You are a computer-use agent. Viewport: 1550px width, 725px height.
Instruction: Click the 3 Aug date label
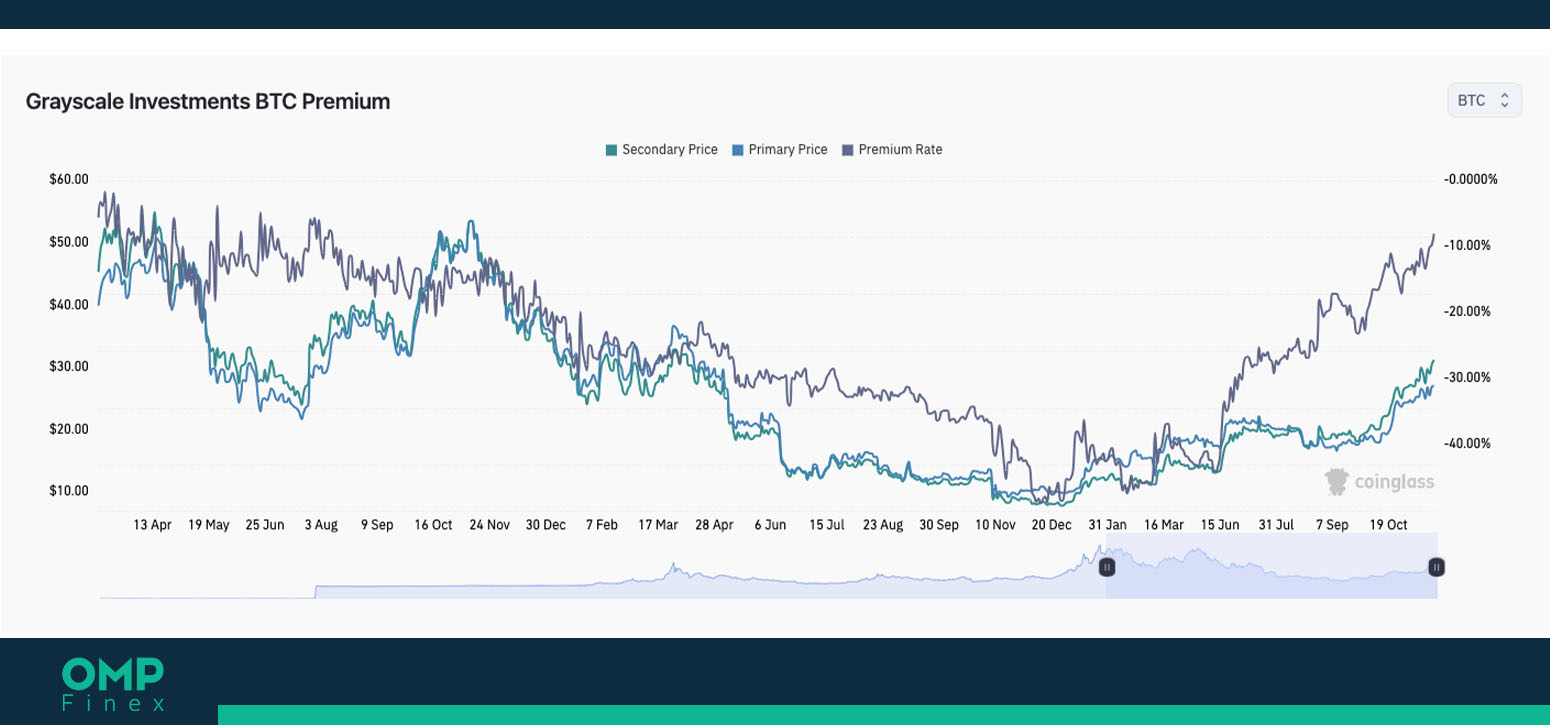pos(322,524)
